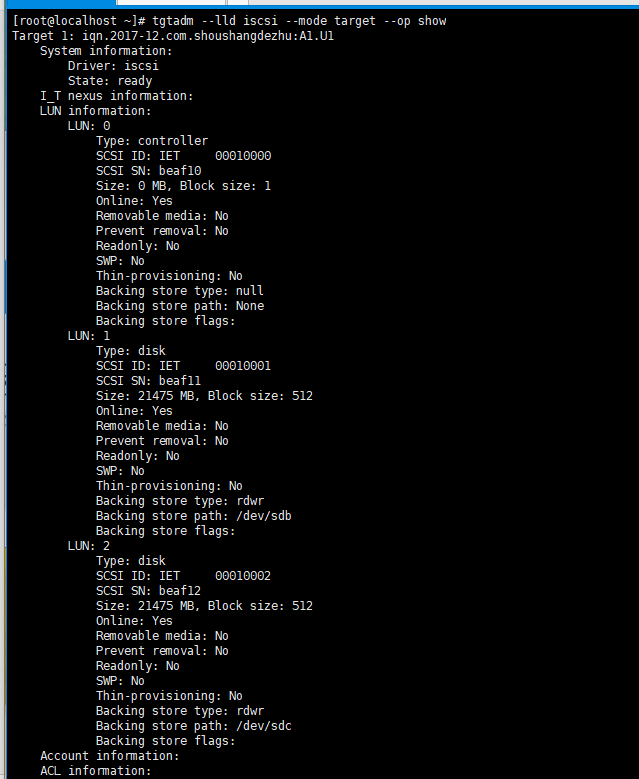Click the I_T nexus information heading
The height and width of the screenshot is (779, 639).
click(x=117, y=96)
